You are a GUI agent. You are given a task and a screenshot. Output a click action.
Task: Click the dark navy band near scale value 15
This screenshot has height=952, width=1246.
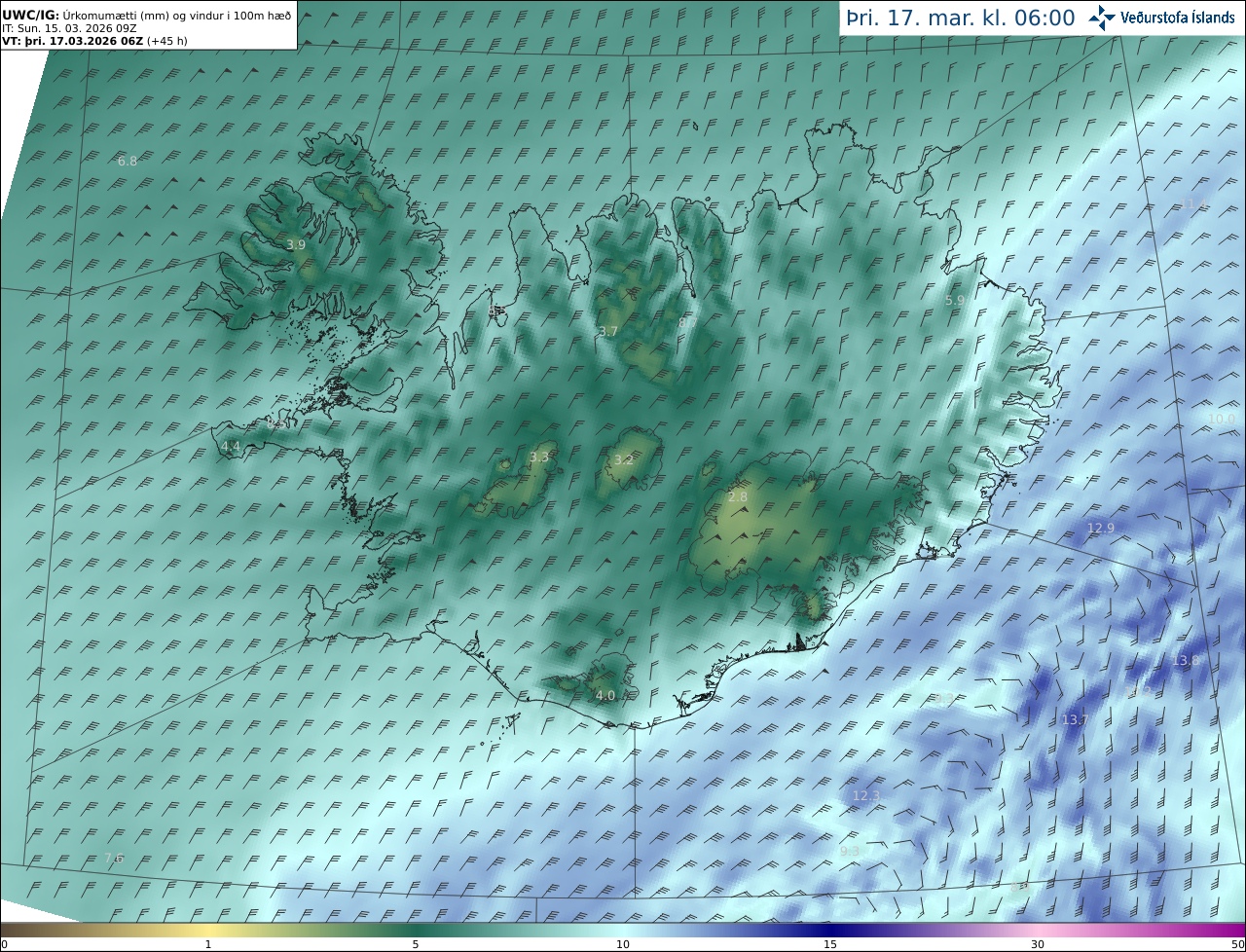click(x=830, y=930)
